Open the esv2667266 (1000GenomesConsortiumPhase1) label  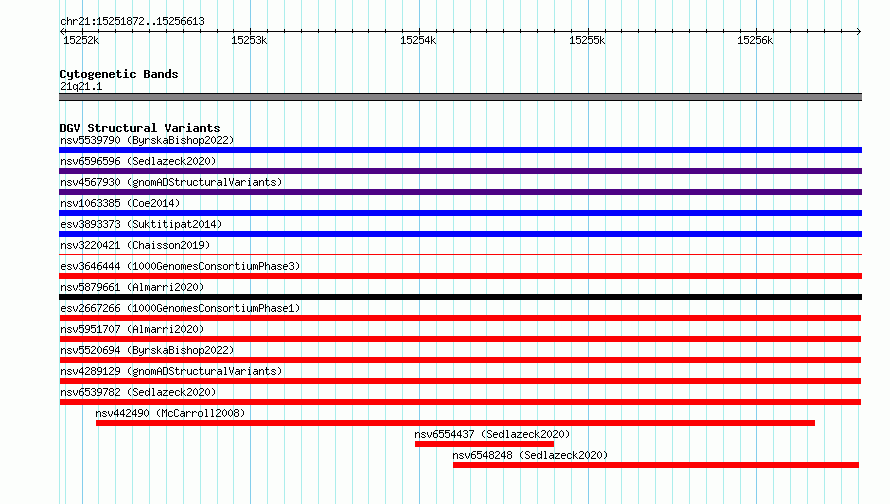coord(180,308)
